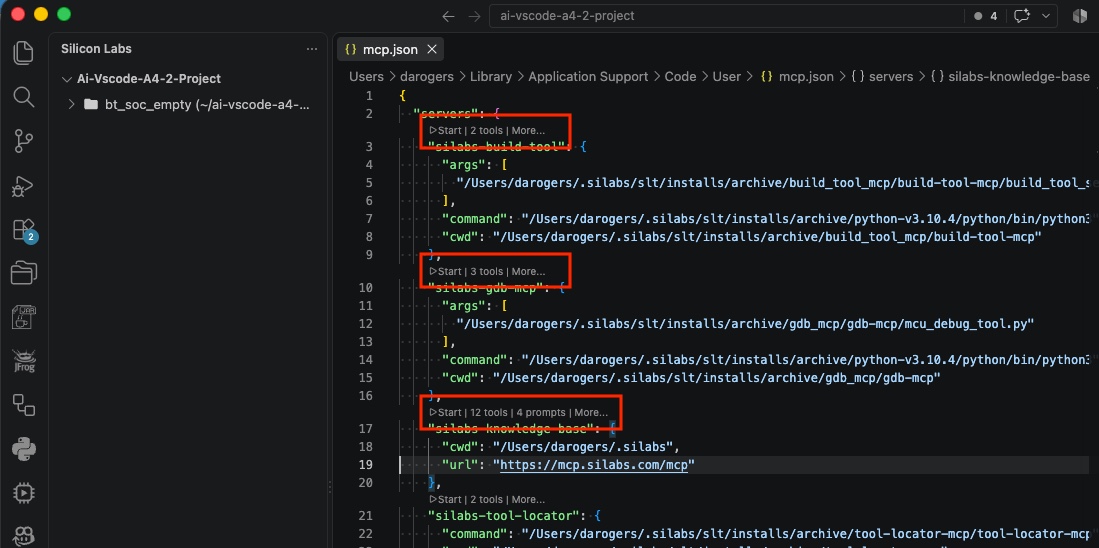The height and width of the screenshot is (548, 1099).
Task: Click "2 tools" code lens above silabs-build-tool
Action: (x=486, y=130)
